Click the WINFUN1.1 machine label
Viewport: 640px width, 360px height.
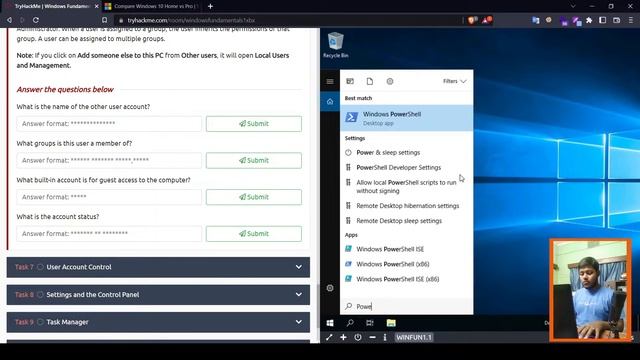[414, 337]
